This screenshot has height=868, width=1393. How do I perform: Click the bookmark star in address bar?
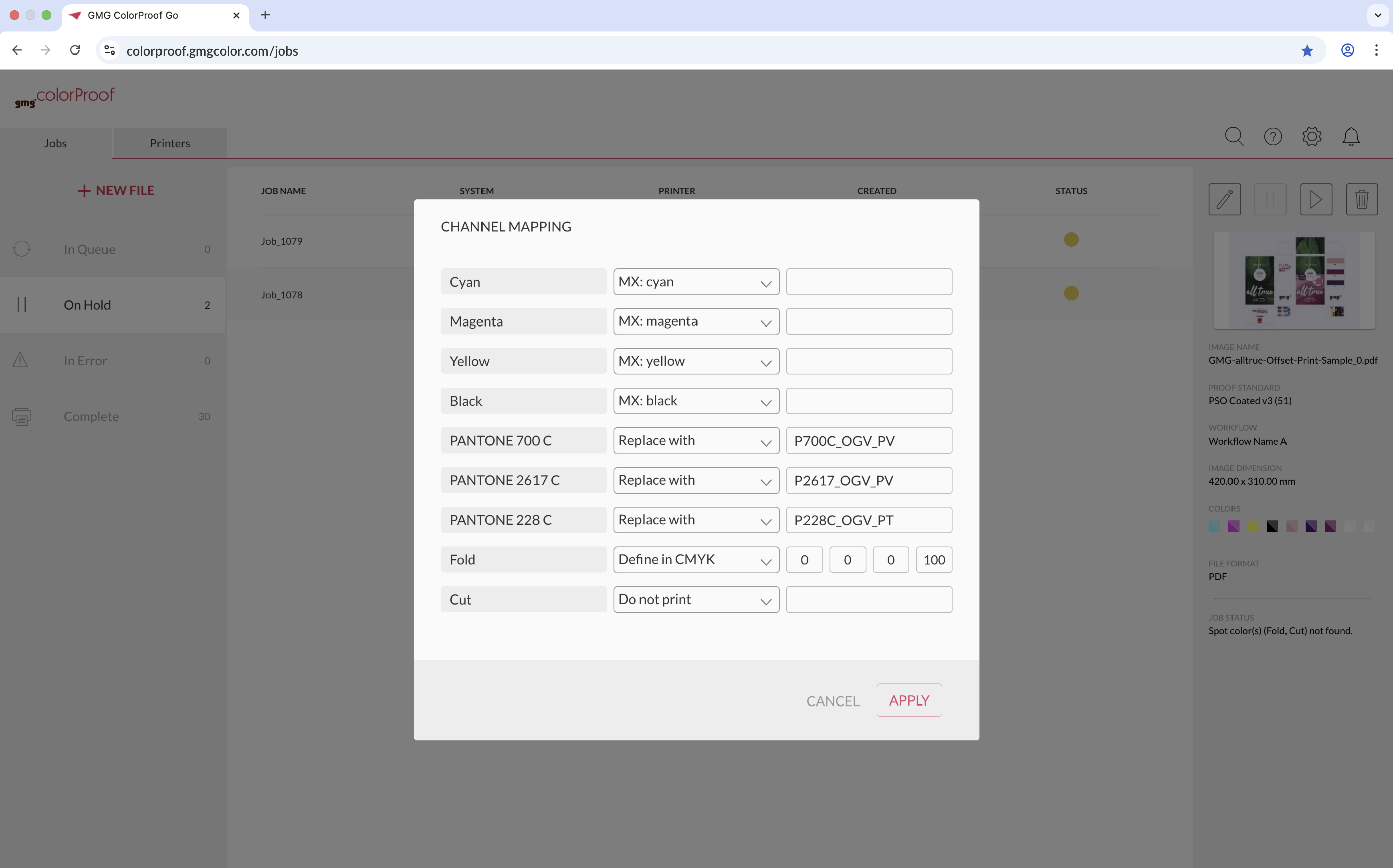[1307, 50]
